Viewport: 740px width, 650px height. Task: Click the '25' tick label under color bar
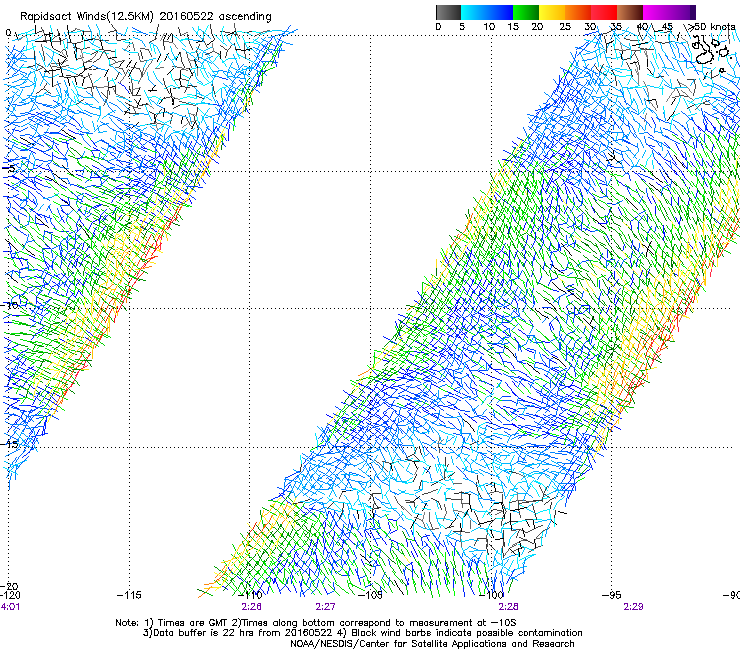click(565, 27)
